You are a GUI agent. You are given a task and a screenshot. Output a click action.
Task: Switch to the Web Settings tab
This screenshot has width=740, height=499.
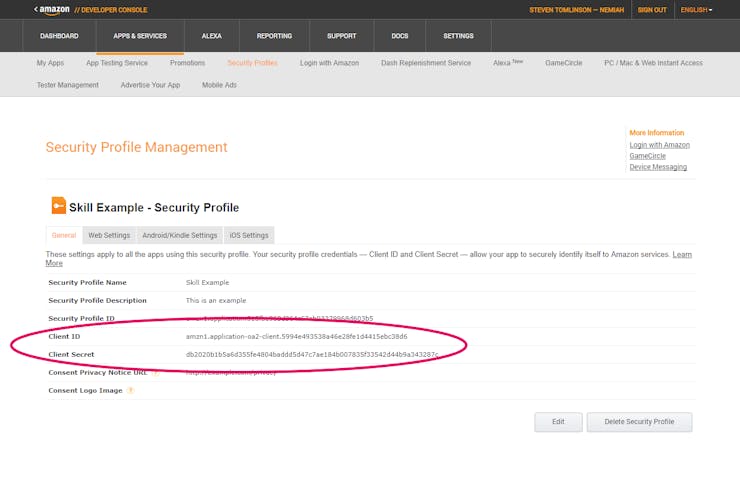(x=109, y=235)
